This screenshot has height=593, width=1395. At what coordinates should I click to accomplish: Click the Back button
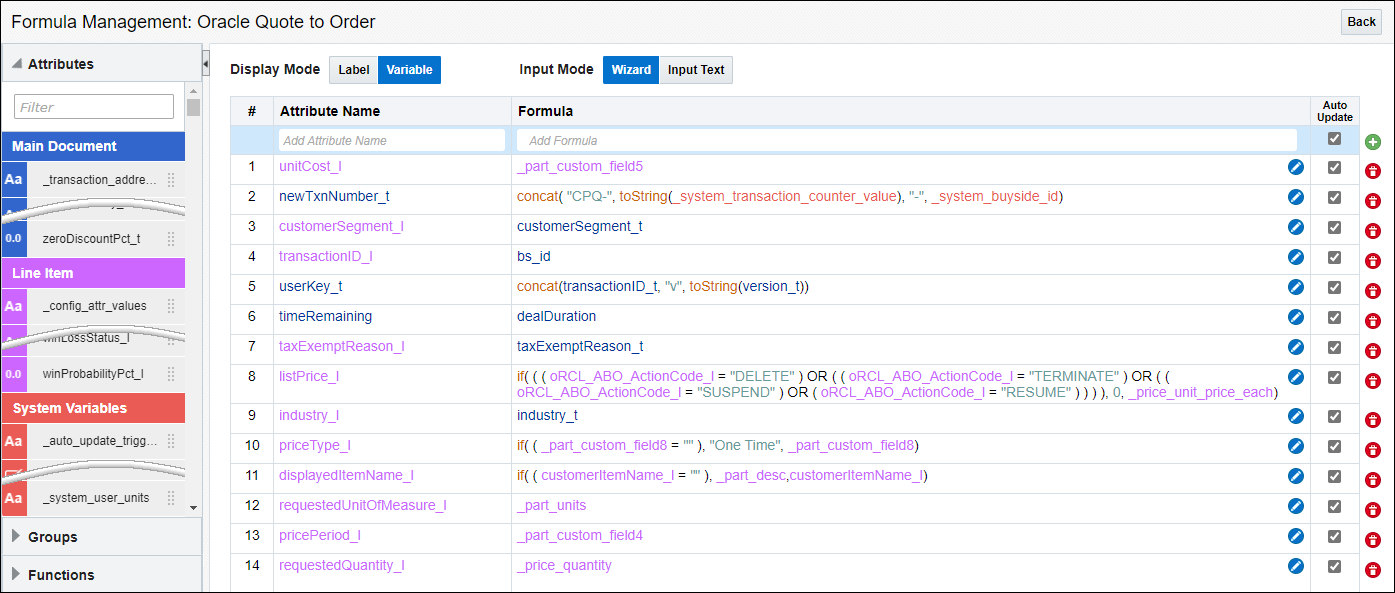(1360, 22)
